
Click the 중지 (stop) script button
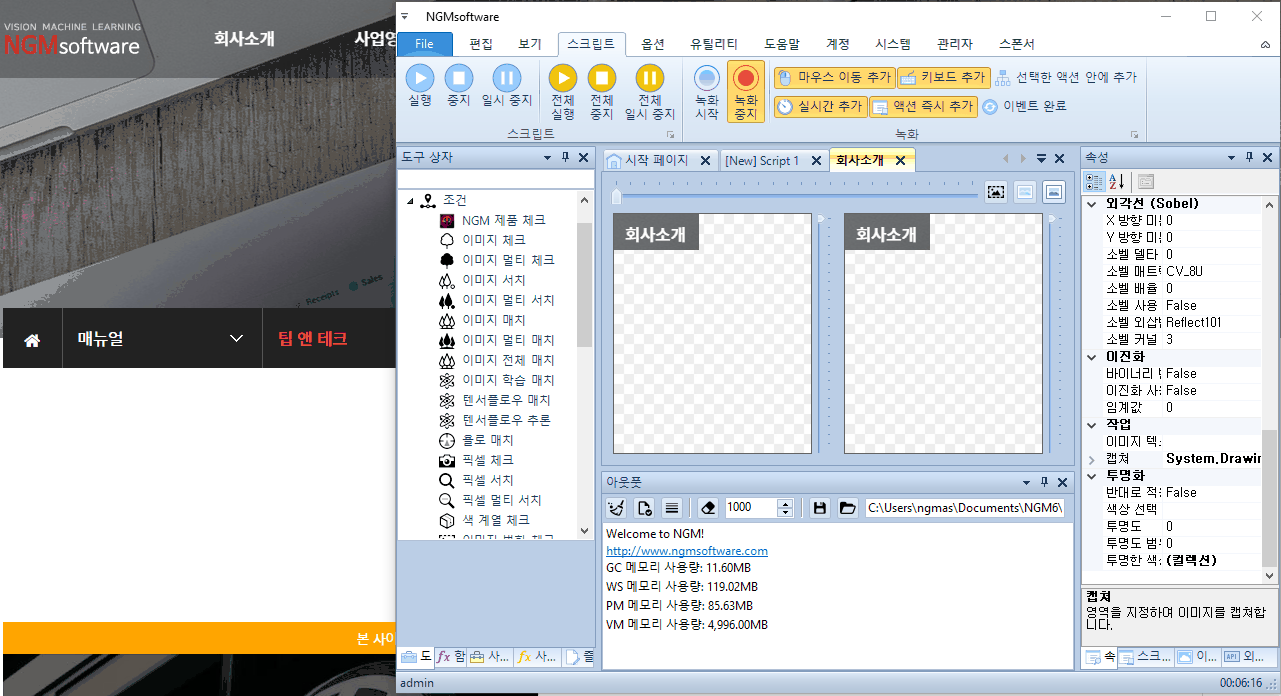click(x=458, y=85)
